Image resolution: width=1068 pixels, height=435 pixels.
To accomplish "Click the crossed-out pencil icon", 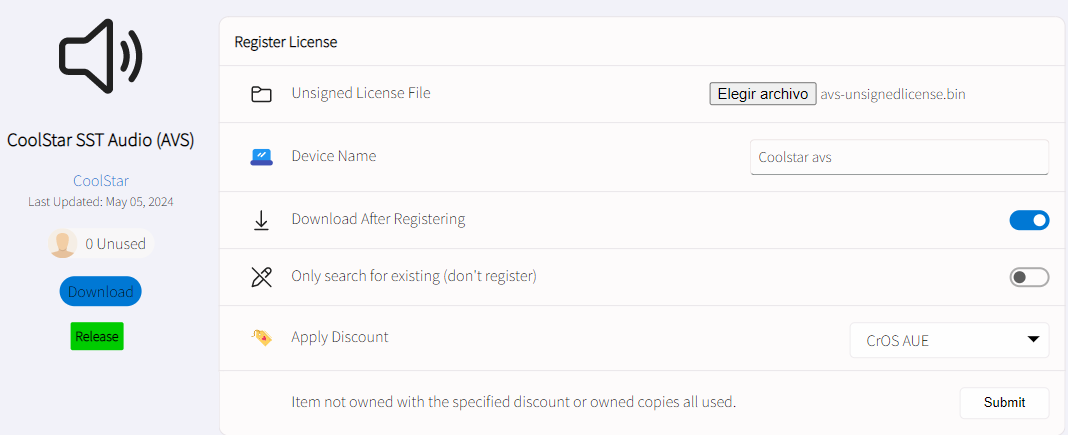I will coord(261,277).
